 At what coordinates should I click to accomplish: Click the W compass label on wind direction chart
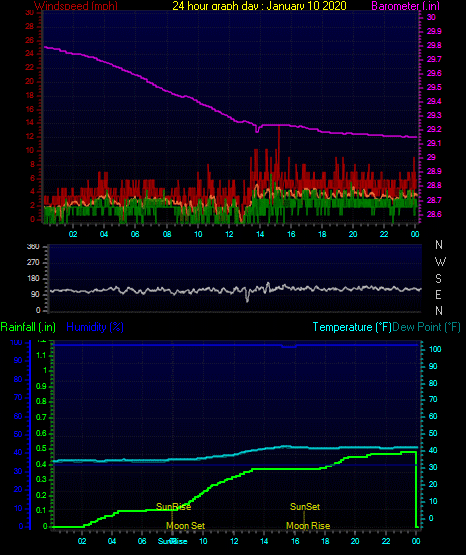(x=440, y=262)
